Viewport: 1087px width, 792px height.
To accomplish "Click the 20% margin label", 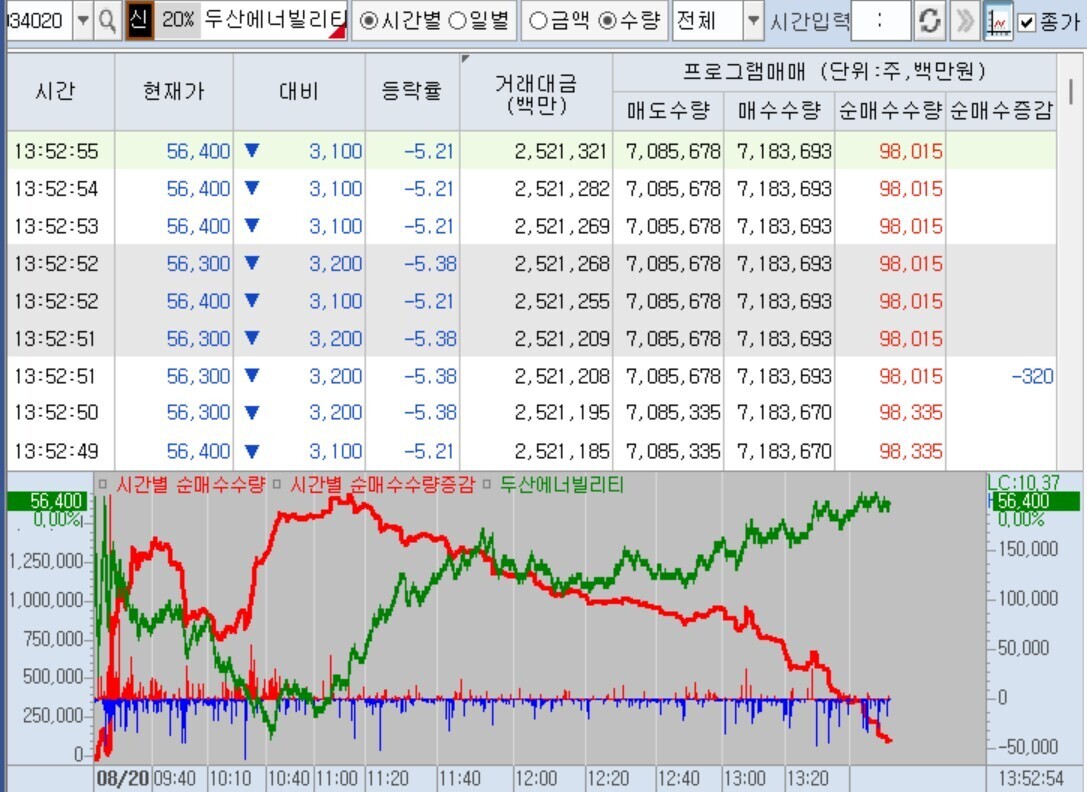I will [x=177, y=20].
